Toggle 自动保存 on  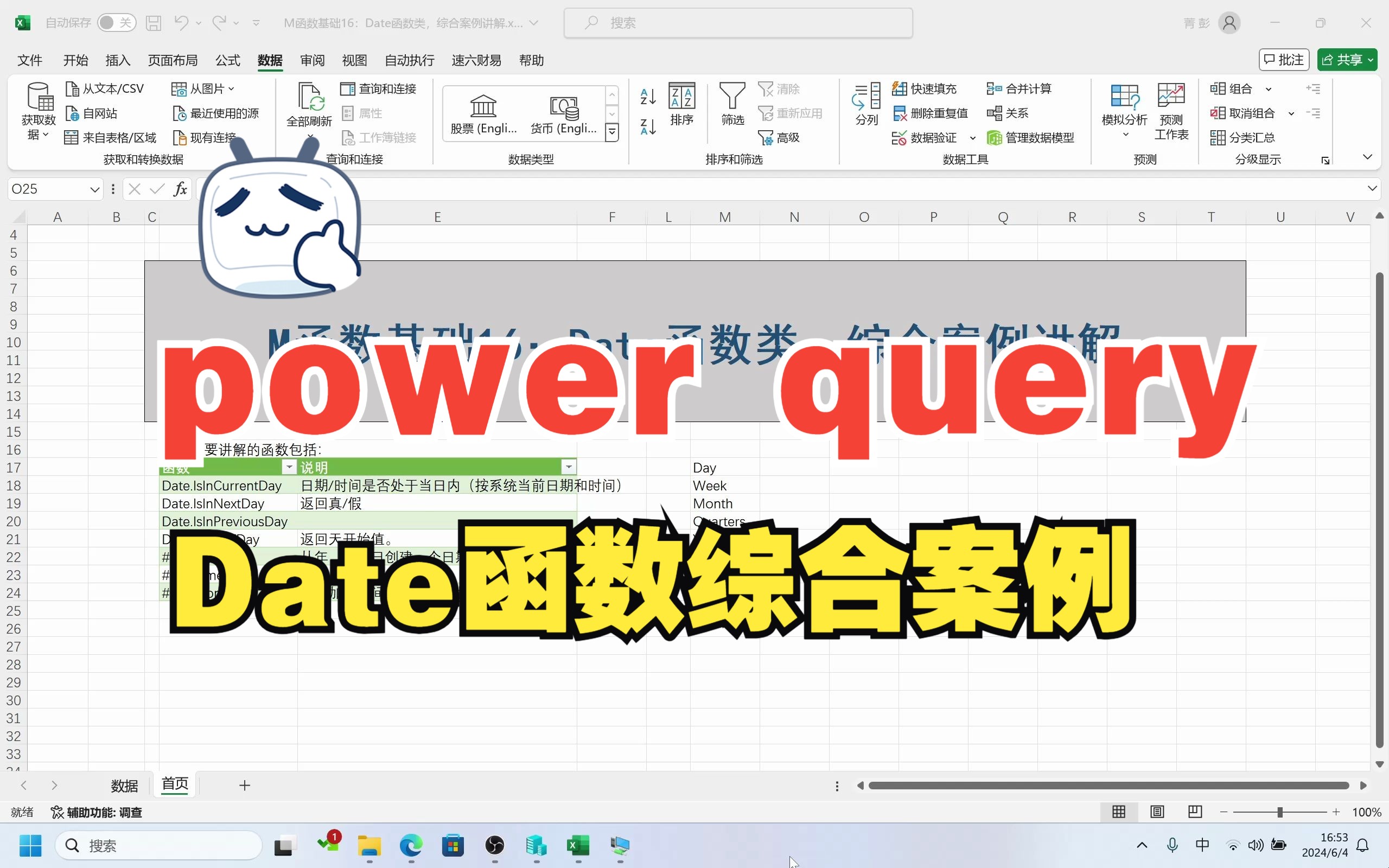[116, 22]
